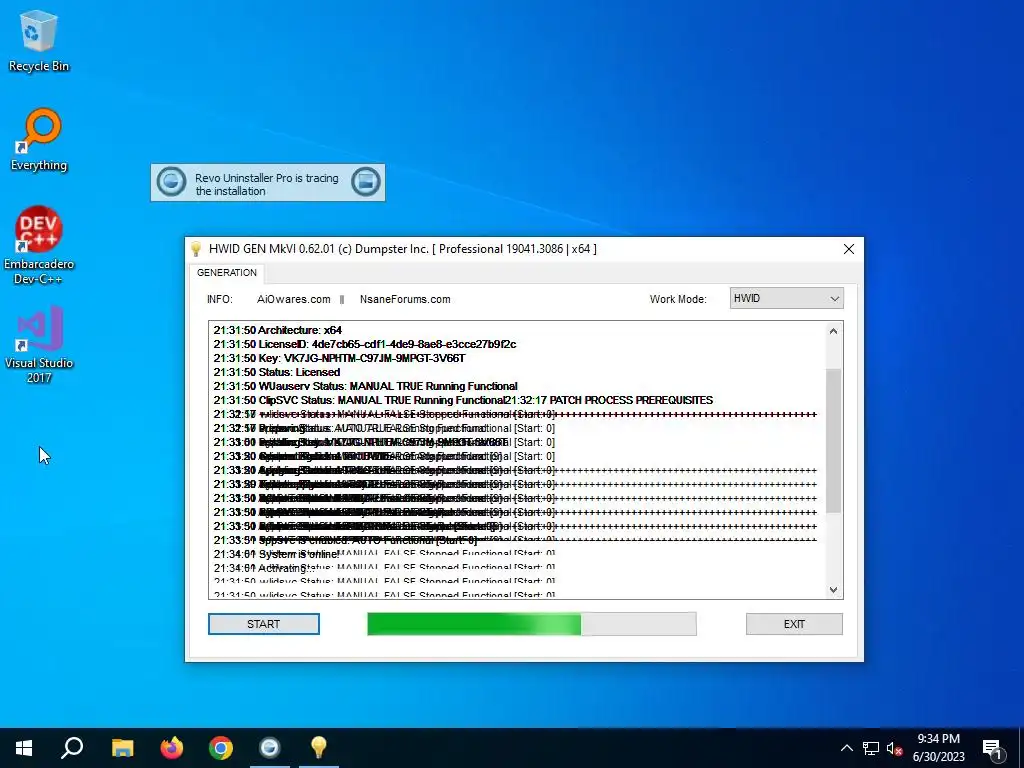Click the green activation progress bar

tap(532, 624)
